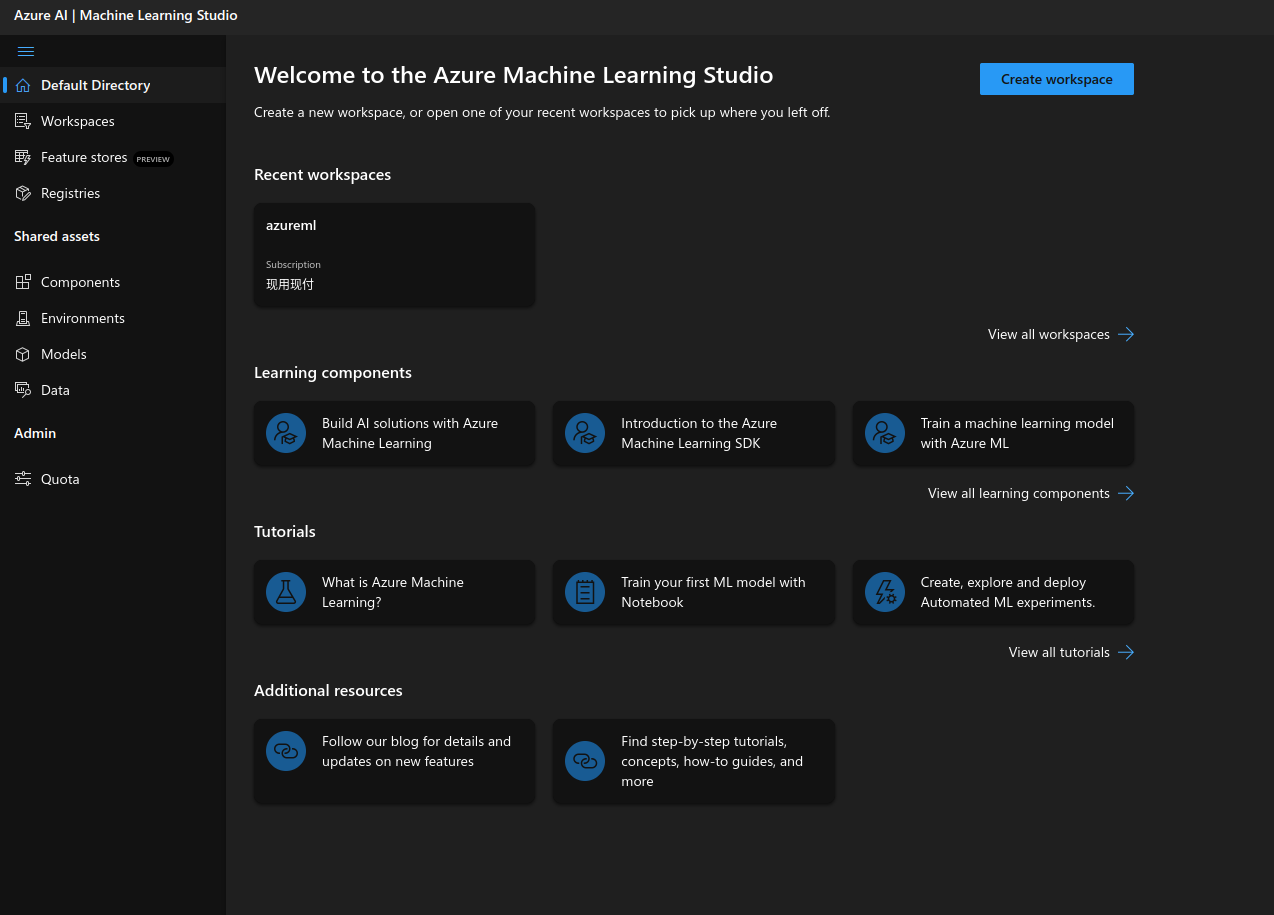Click the Models icon in sidebar

point(23,354)
